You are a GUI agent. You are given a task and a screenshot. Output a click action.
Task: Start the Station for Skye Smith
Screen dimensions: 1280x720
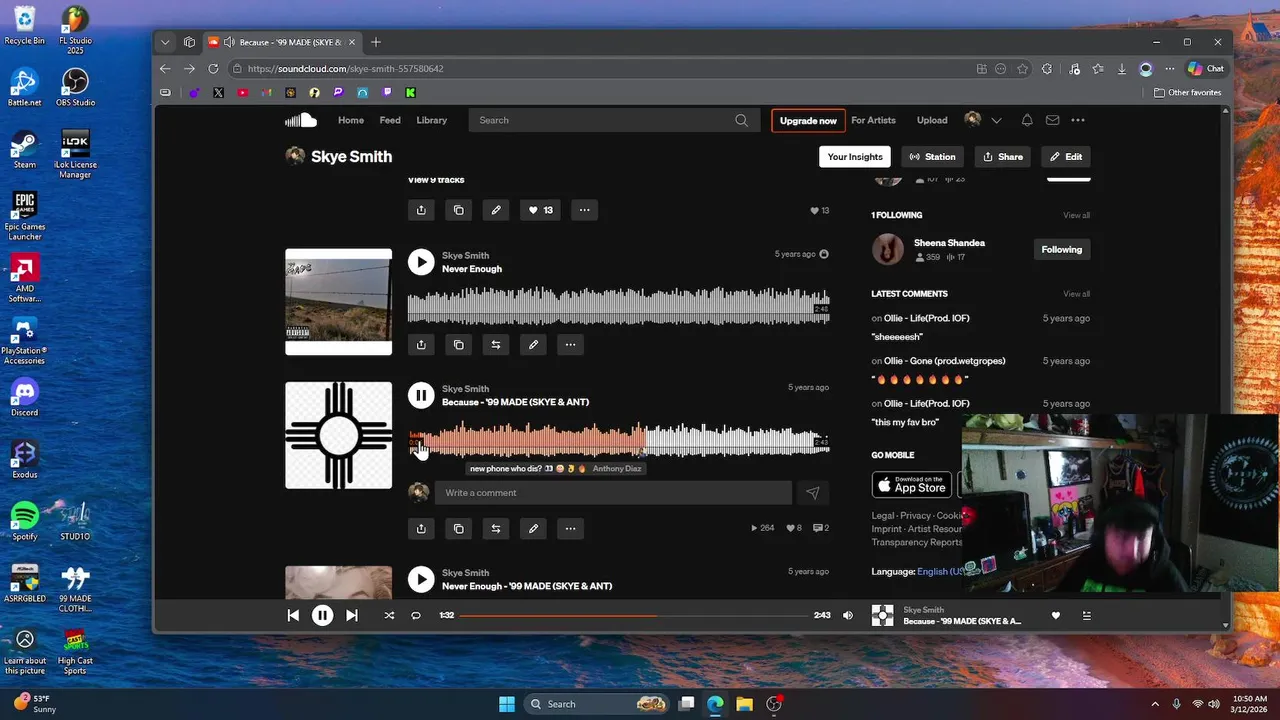932,157
